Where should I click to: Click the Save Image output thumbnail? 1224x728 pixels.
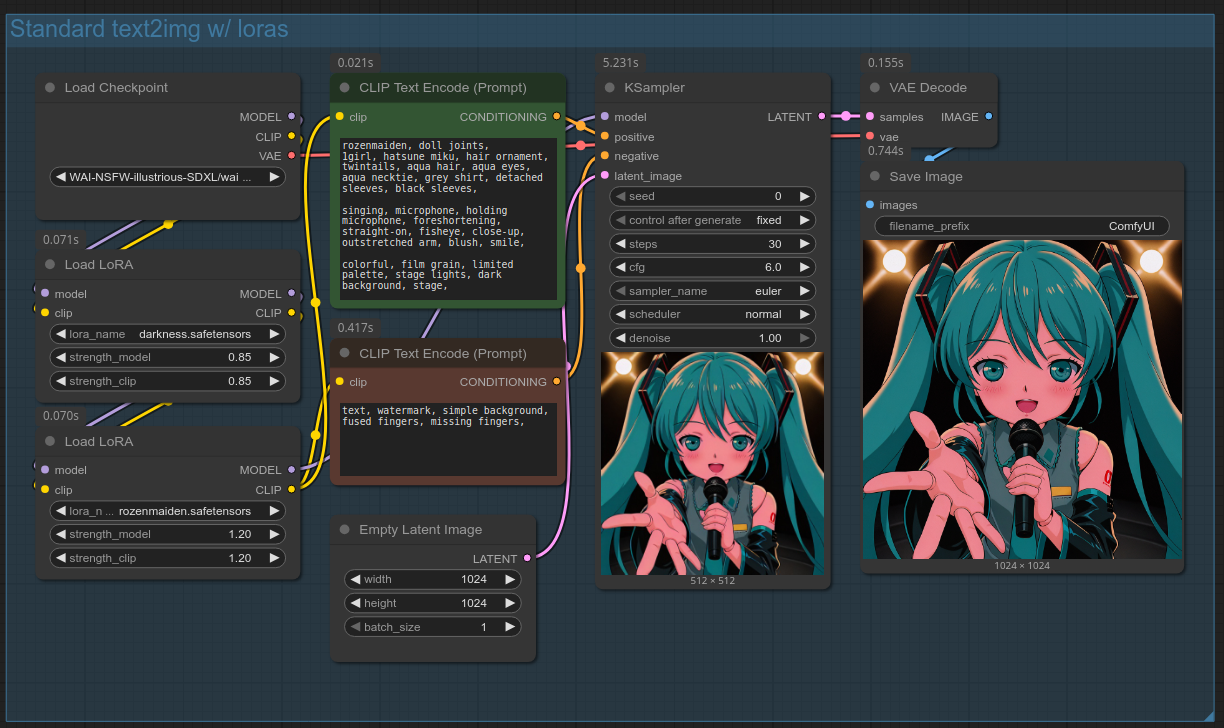(1021, 400)
